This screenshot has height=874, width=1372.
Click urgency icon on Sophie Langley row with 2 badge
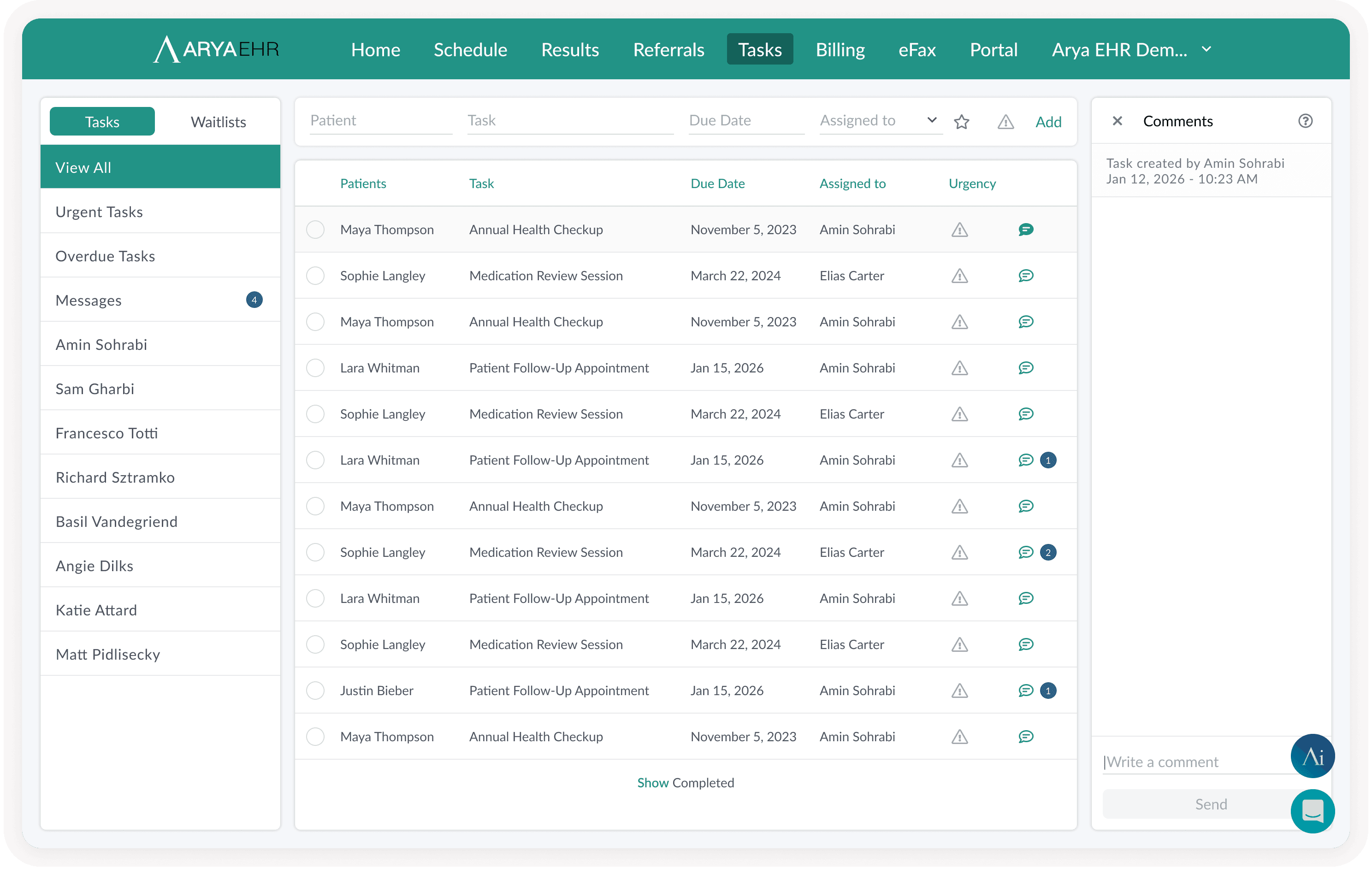click(959, 552)
